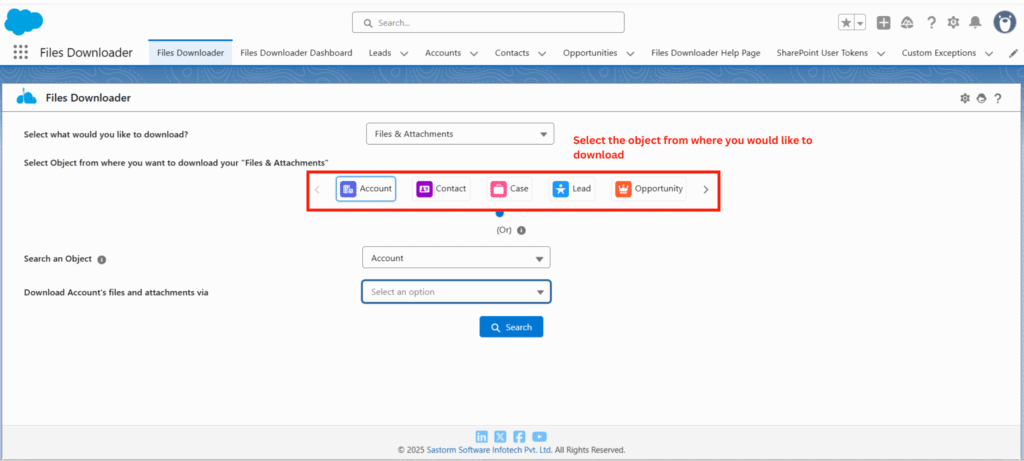Click the Files Downloader app name
Screen dimensions: 1024x461
[86, 52]
